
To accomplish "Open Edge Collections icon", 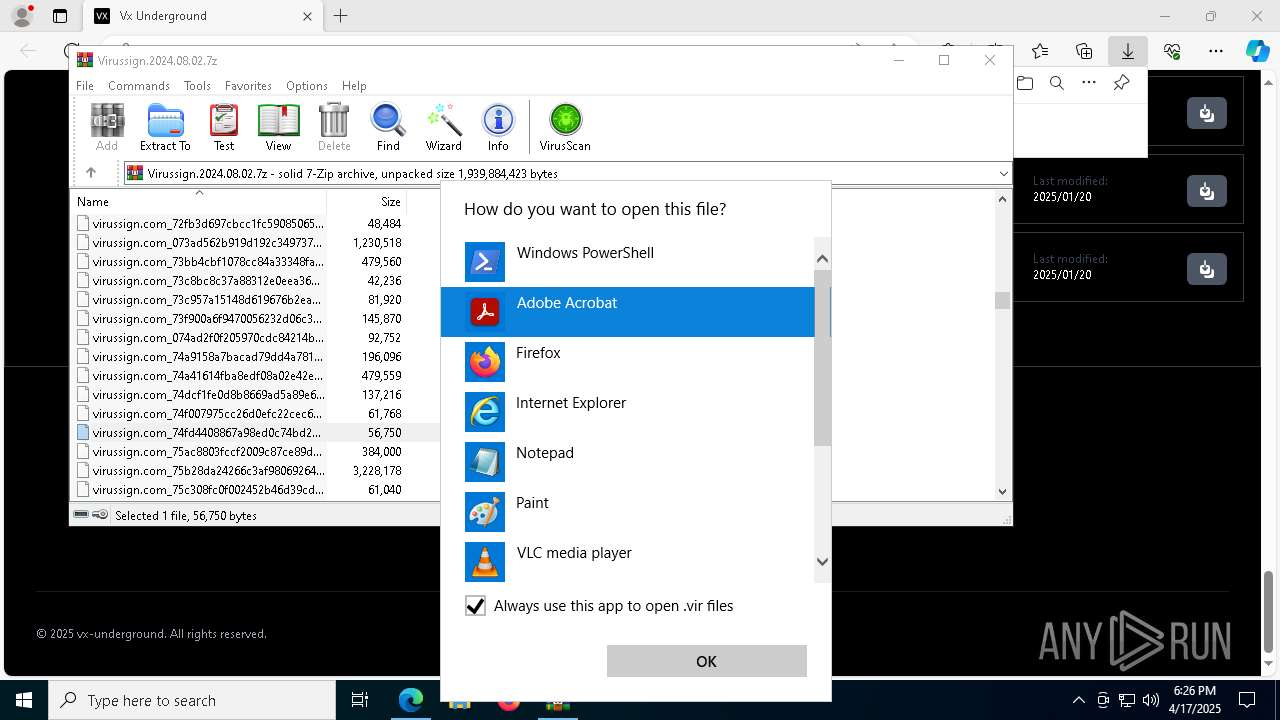I will tap(1084, 51).
